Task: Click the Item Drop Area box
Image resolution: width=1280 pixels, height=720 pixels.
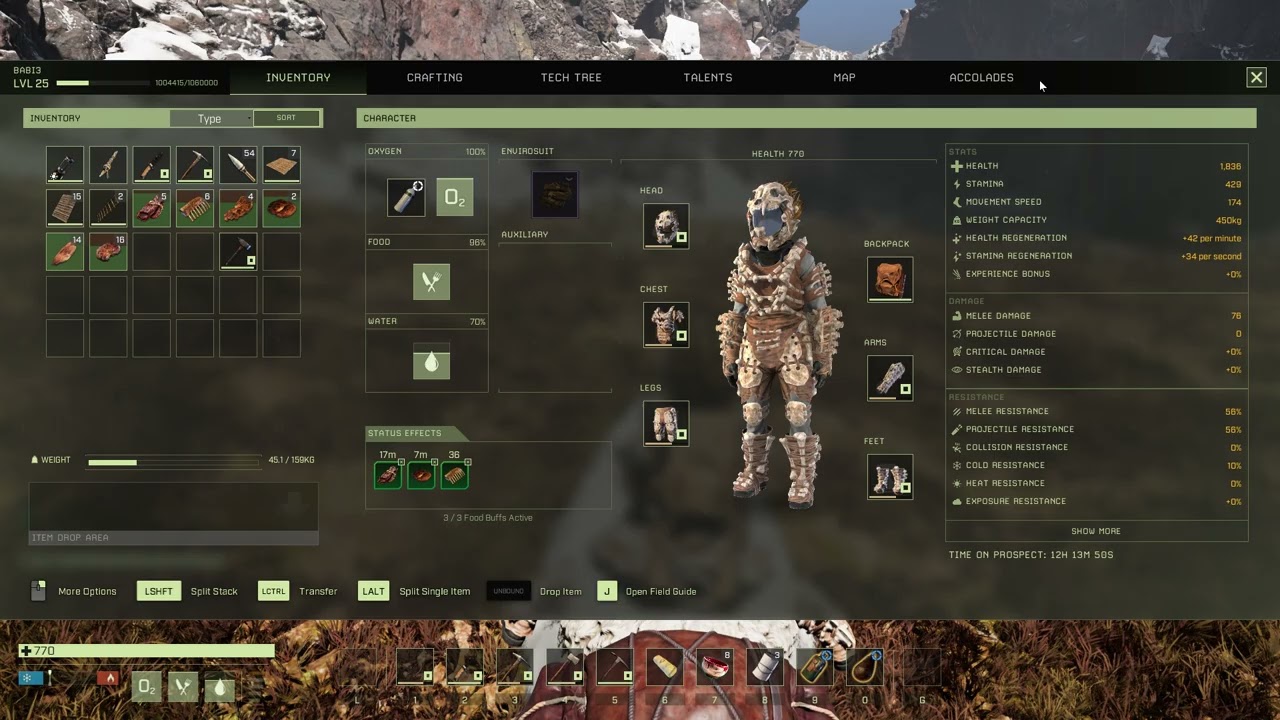Action: 173,514
